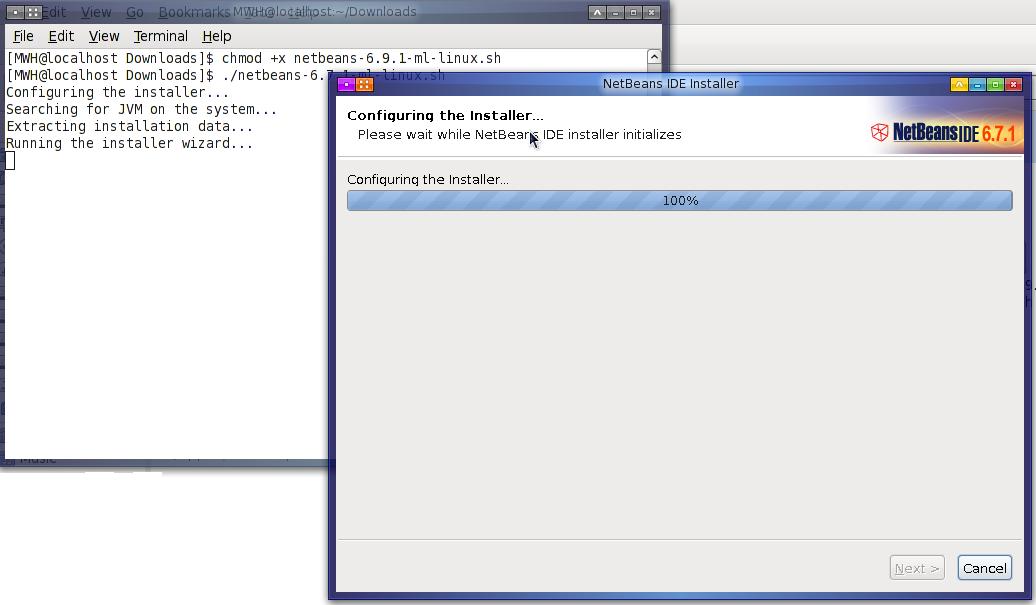Screen dimensions: 1036x605
Task: Click 'Extracting installation data...' terminal line
Action: (130, 126)
